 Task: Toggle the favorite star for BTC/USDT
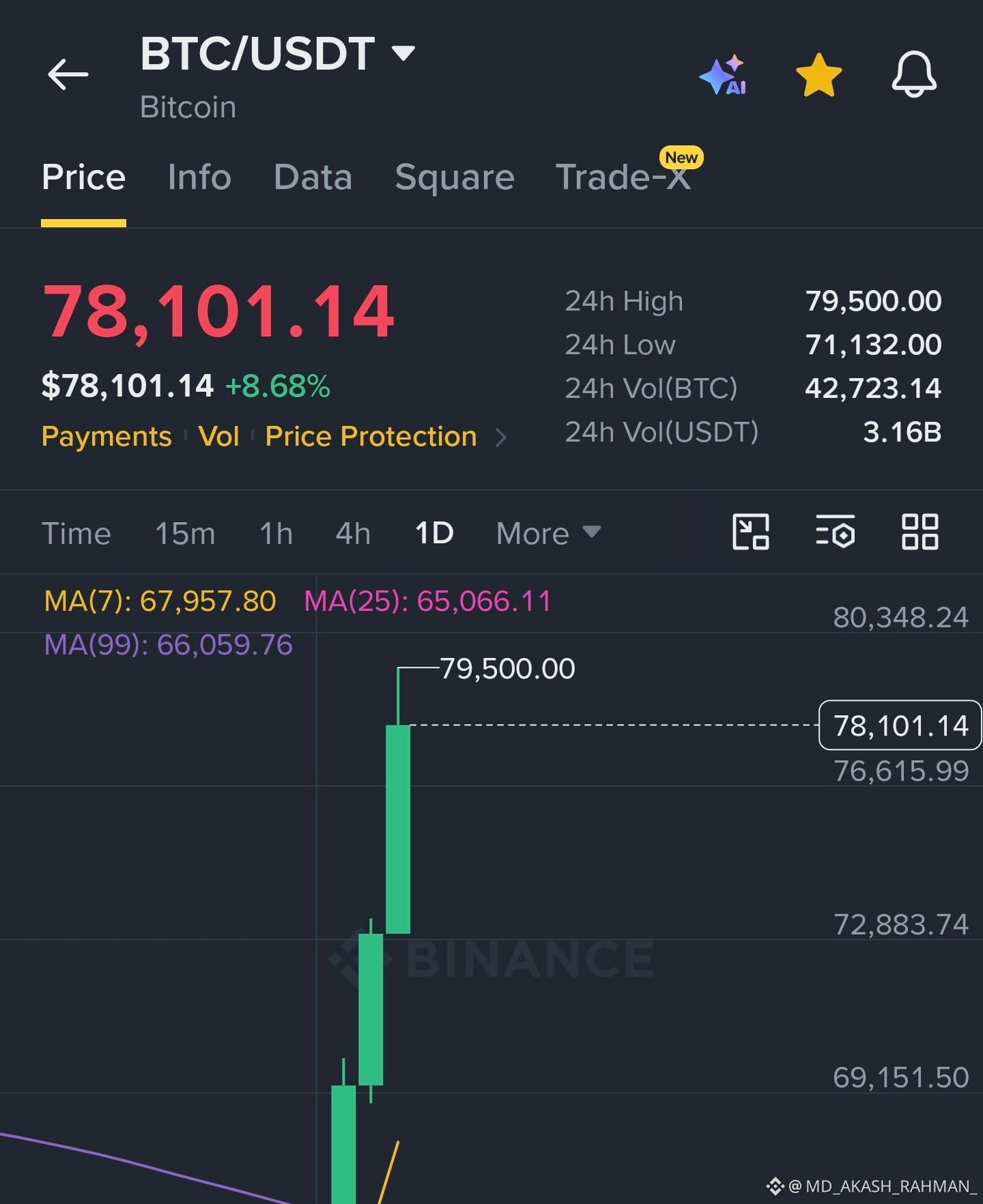pyautogui.click(x=818, y=75)
